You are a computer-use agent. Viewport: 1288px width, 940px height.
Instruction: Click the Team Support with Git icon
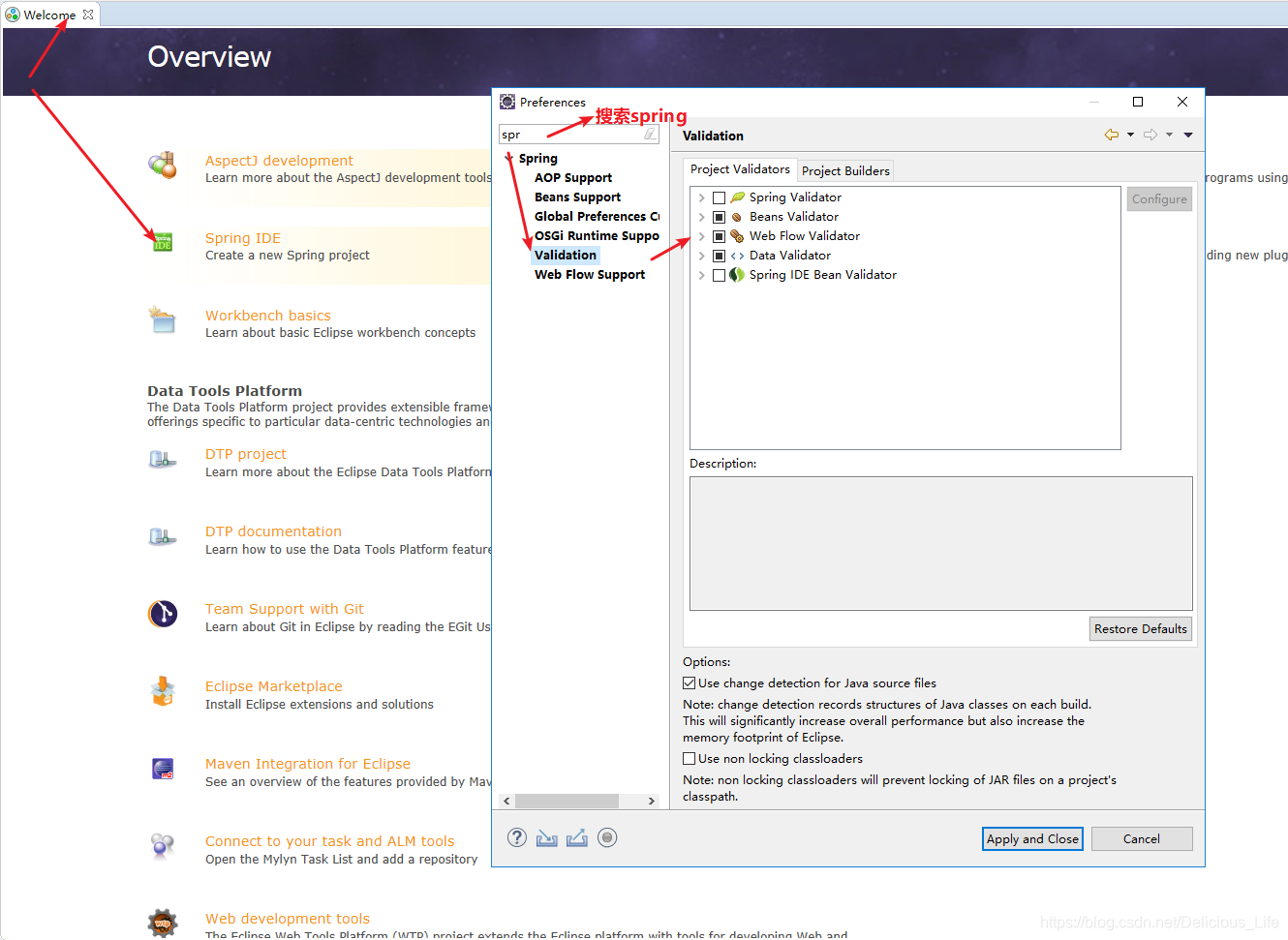(x=163, y=614)
